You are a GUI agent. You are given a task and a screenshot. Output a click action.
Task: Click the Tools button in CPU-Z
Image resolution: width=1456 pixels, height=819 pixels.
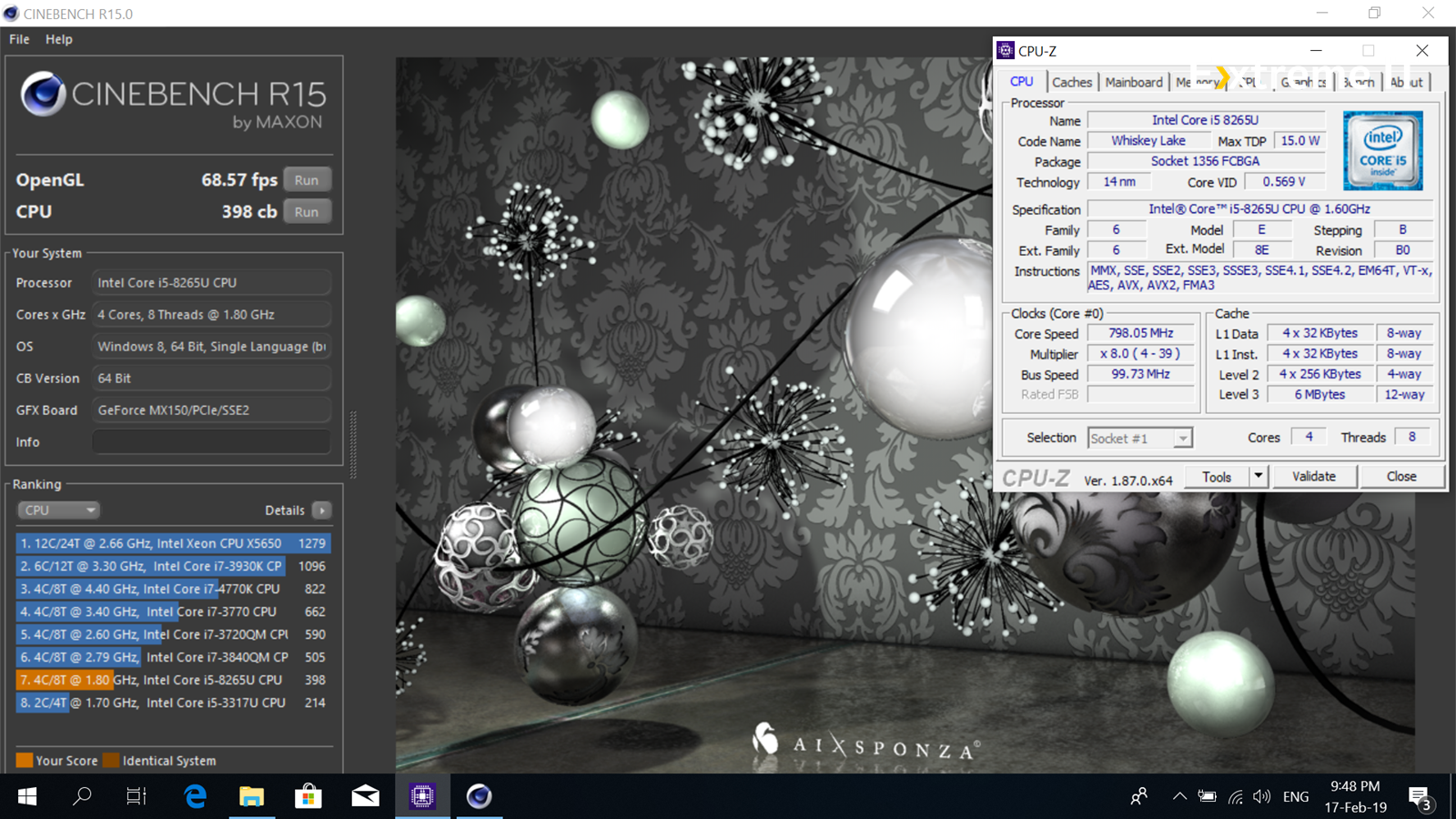pos(1217,477)
